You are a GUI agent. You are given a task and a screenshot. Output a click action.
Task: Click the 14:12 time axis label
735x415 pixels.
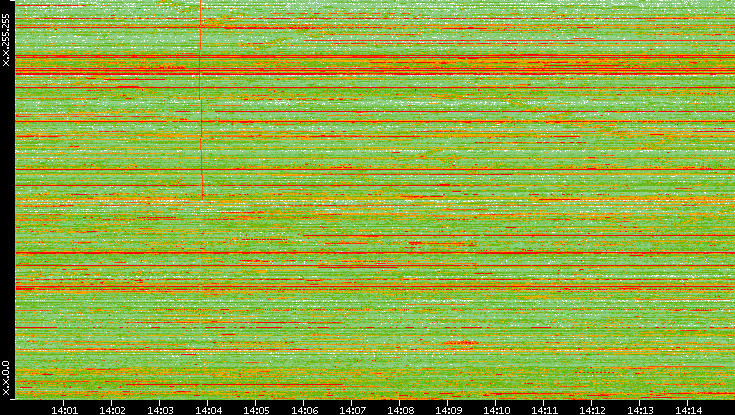click(x=592, y=410)
